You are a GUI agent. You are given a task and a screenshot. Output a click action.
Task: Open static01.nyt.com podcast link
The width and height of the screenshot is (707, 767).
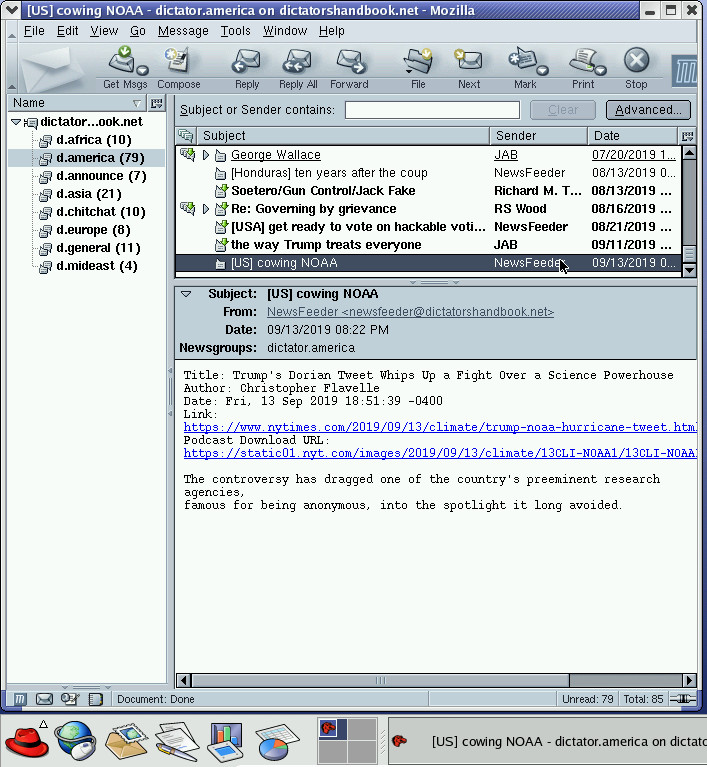(440, 453)
